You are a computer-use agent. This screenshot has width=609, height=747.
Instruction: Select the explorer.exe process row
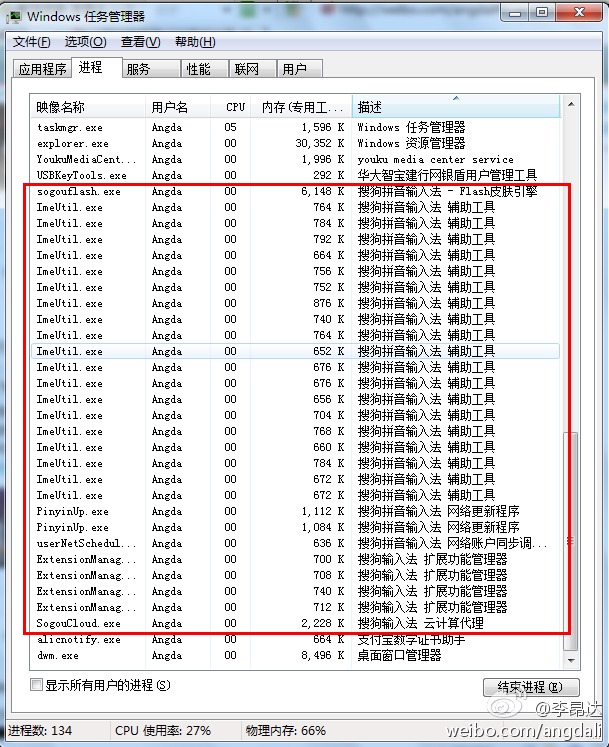tap(295, 143)
